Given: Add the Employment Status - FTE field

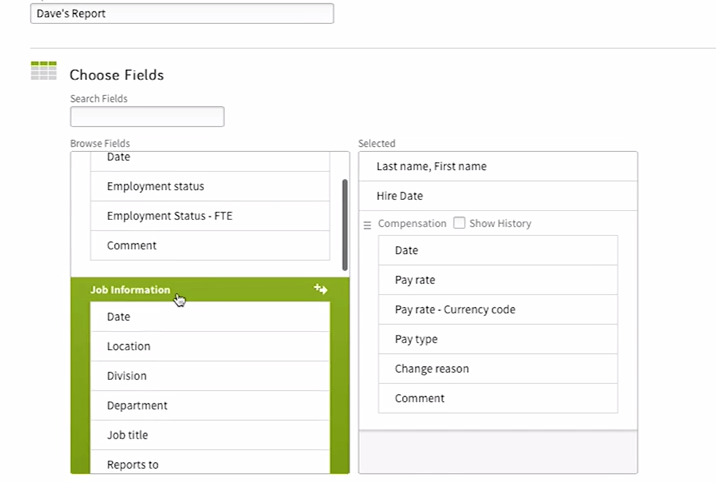Looking at the screenshot, I should point(210,216).
